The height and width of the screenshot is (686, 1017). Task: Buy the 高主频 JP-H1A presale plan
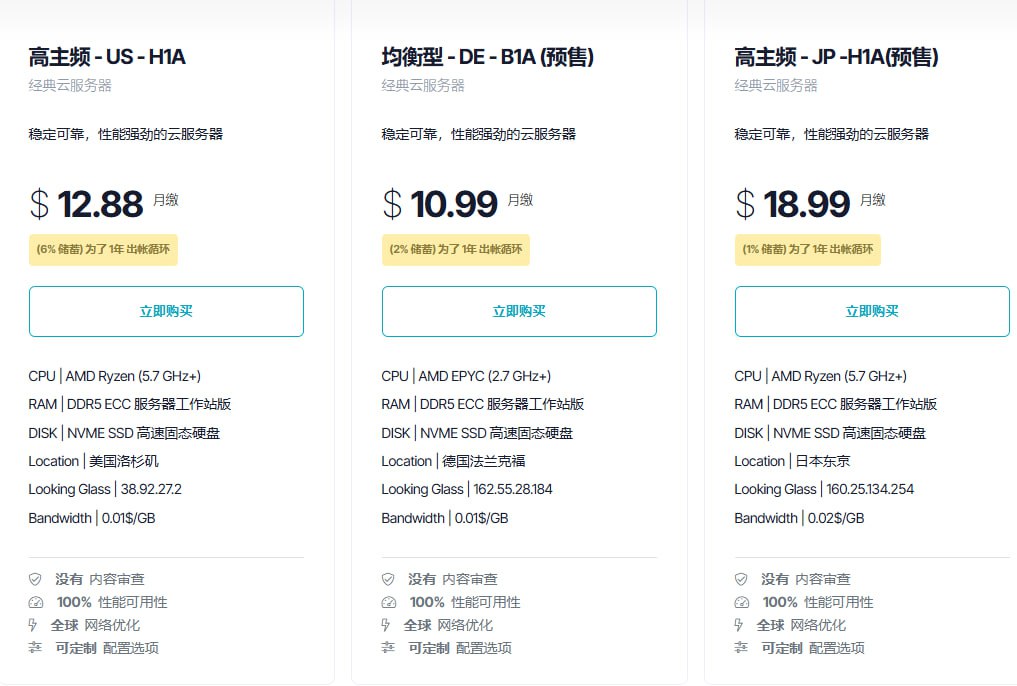(x=872, y=311)
